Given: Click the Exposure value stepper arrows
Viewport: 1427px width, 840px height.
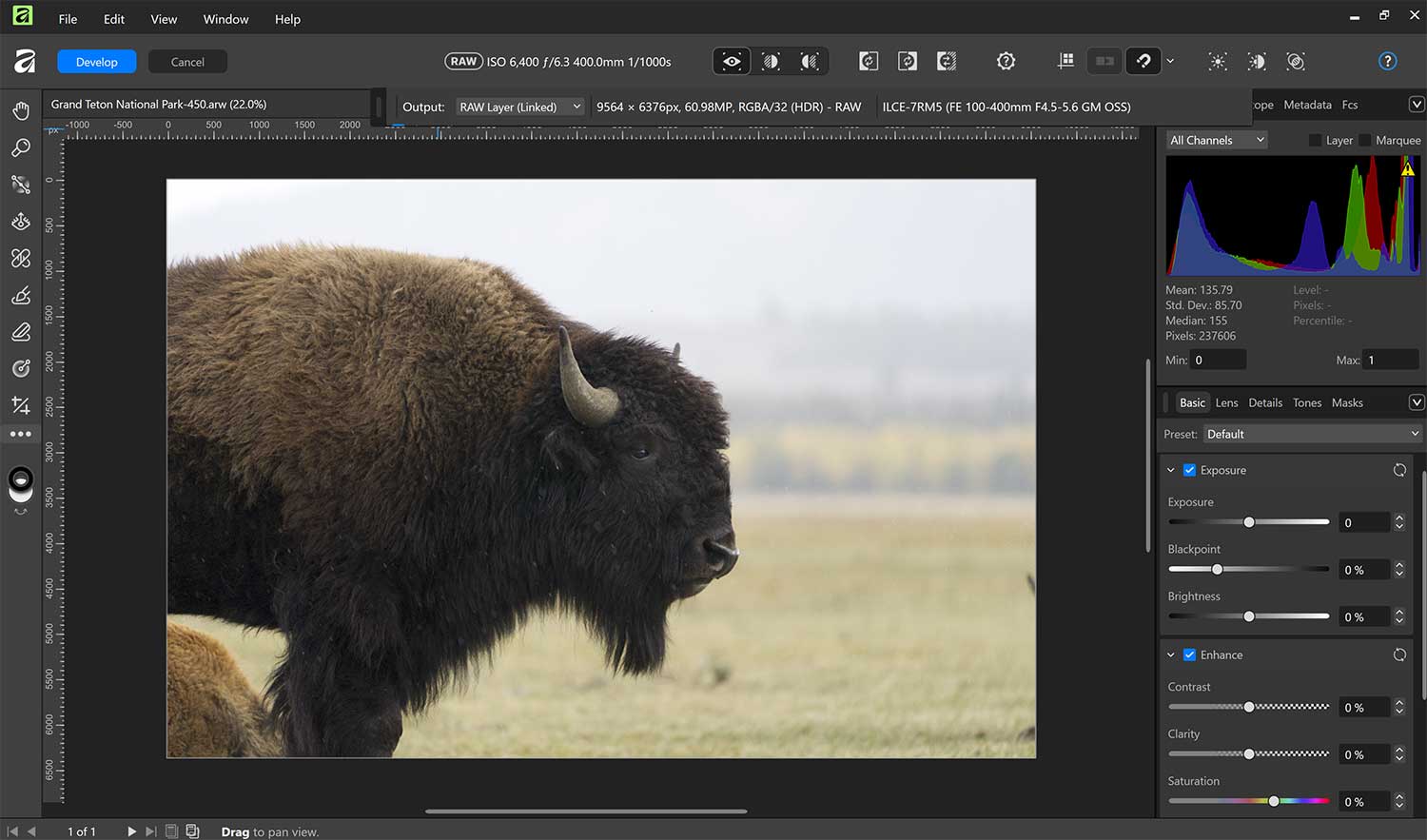Looking at the screenshot, I should pos(1398,522).
